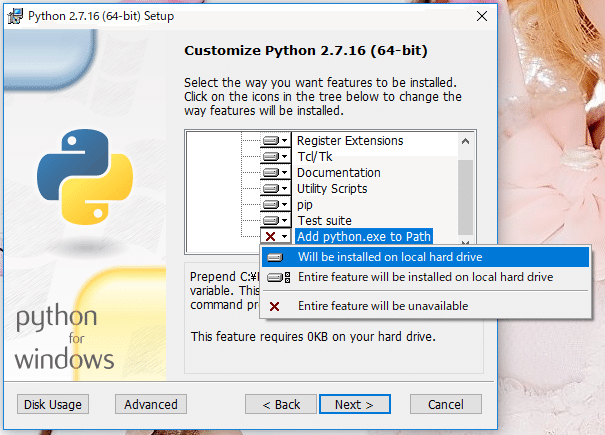The height and width of the screenshot is (435, 605).
Task: Click feature list scrollbar up arrow
Action: tap(465, 141)
